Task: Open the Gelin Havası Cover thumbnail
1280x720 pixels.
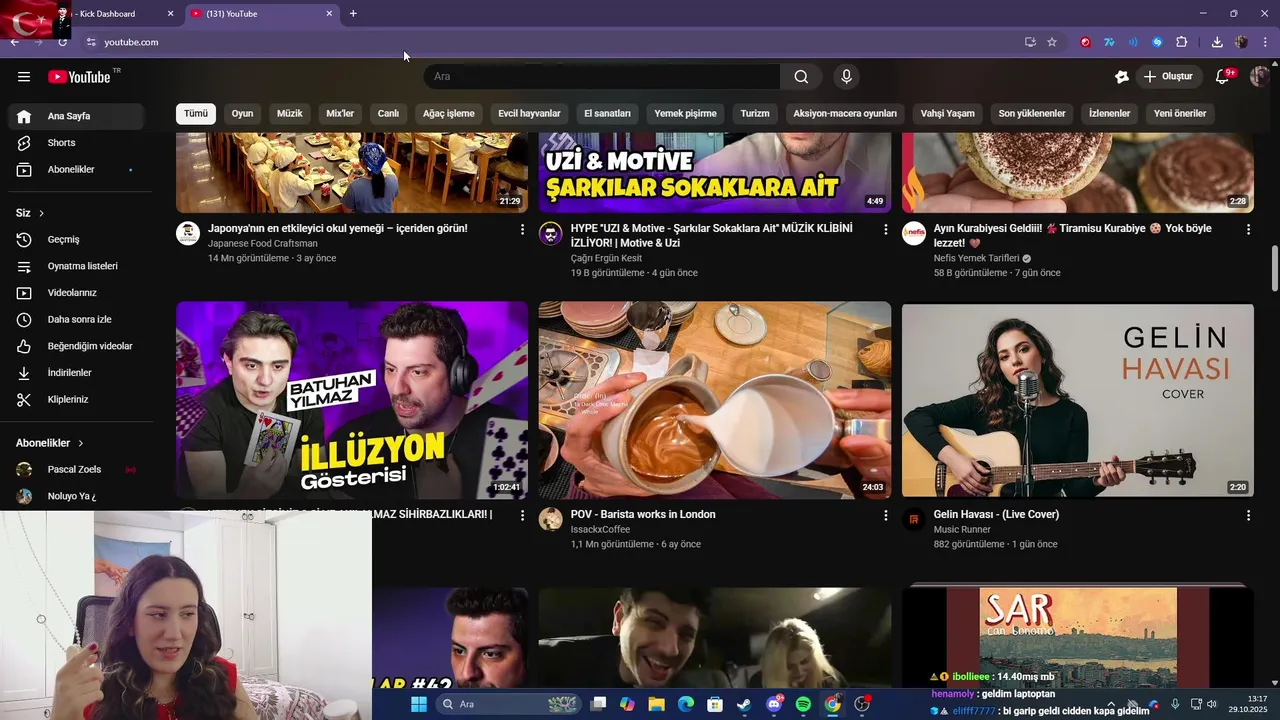Action: [x=1078, y=400]
